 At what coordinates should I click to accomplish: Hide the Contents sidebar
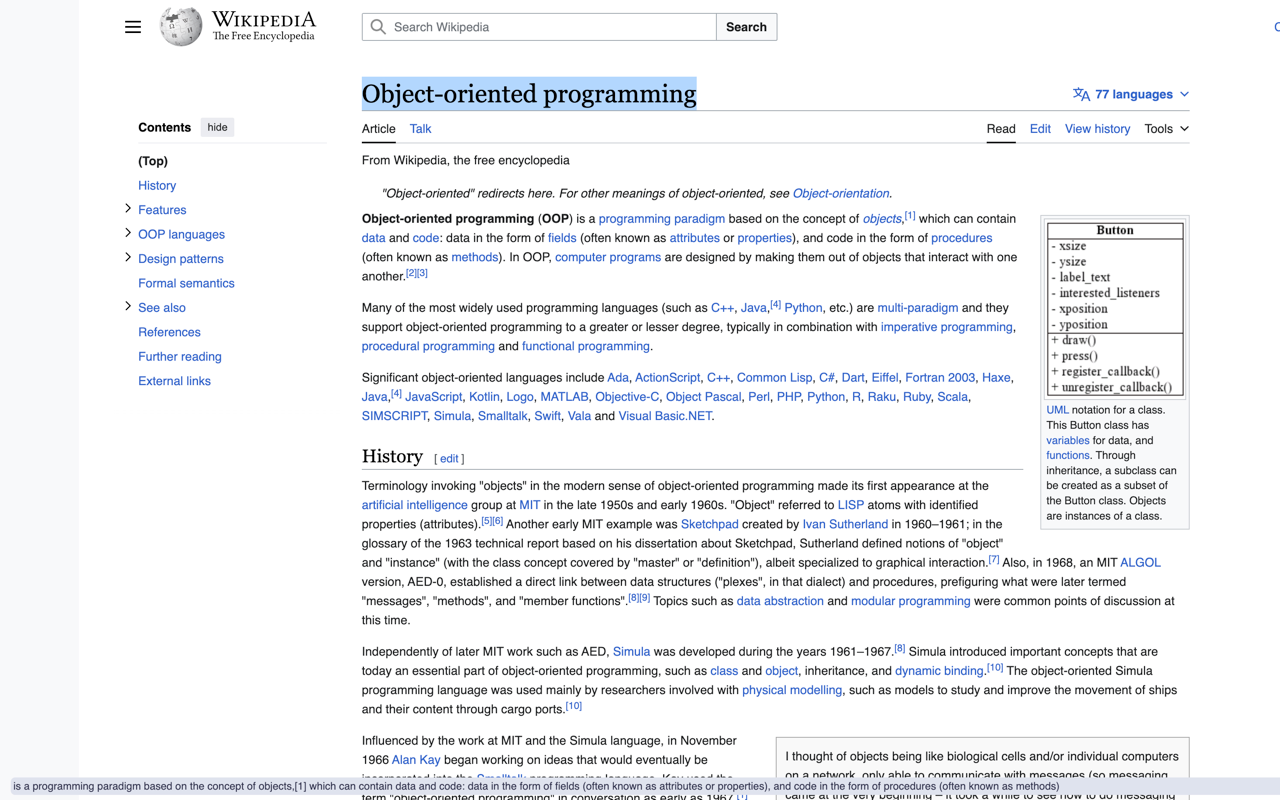coord(217,127)
